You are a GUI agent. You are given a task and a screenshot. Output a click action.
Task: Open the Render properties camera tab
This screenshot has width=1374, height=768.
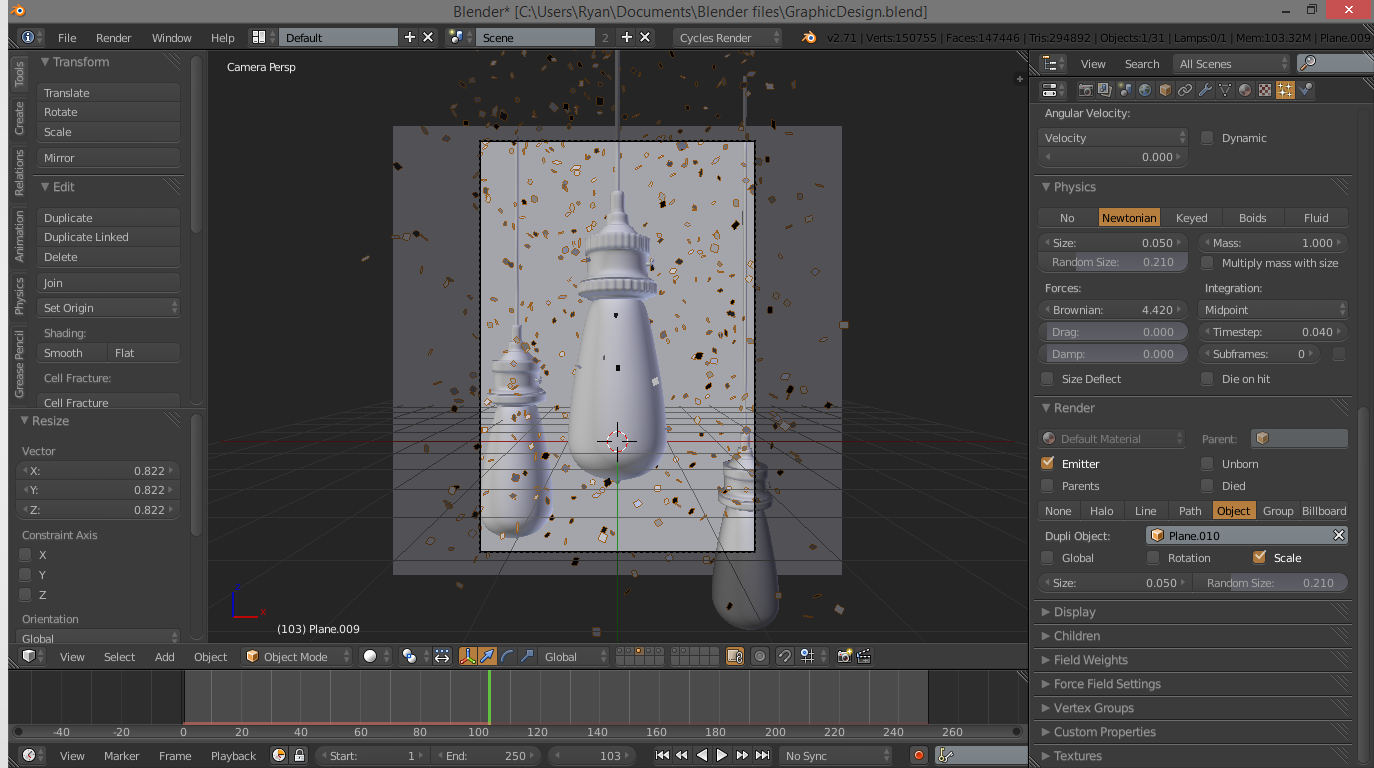coord(1085,90)
